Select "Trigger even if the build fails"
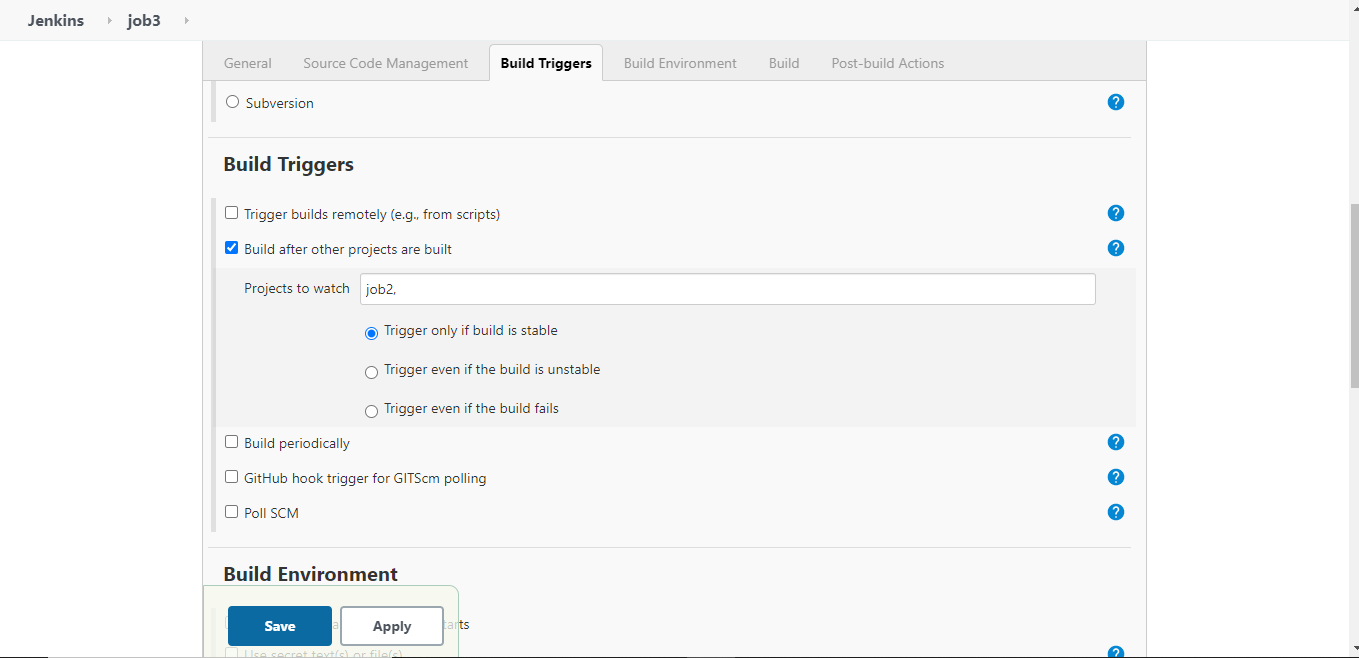 tap(371, 410)
